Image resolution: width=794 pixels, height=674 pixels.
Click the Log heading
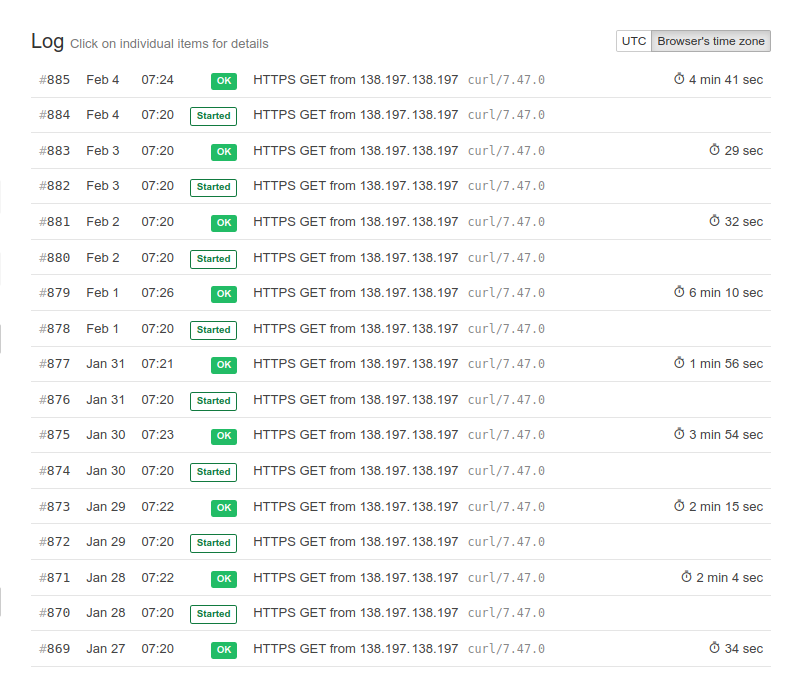tap(47, 41)
